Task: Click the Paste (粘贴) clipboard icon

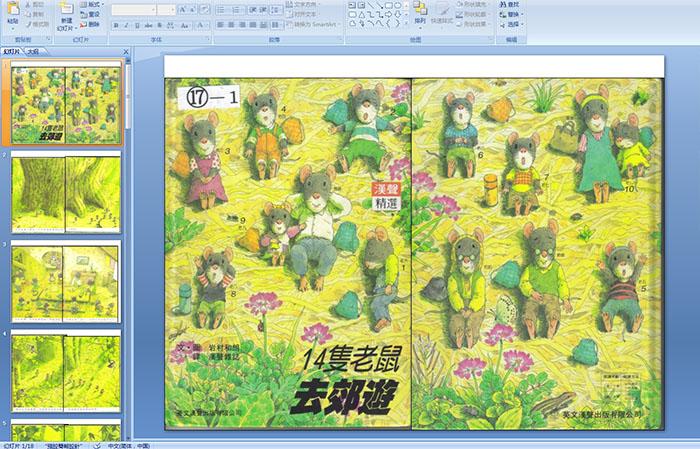Action: 13,8
